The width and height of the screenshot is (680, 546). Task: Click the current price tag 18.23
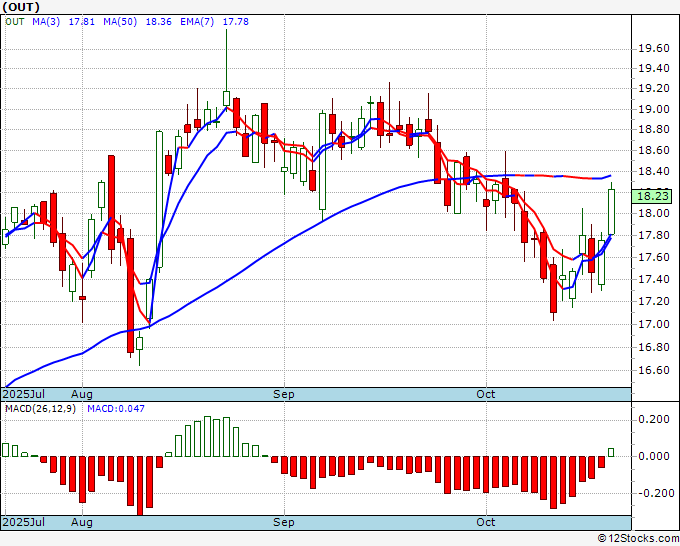pos(653,196)
